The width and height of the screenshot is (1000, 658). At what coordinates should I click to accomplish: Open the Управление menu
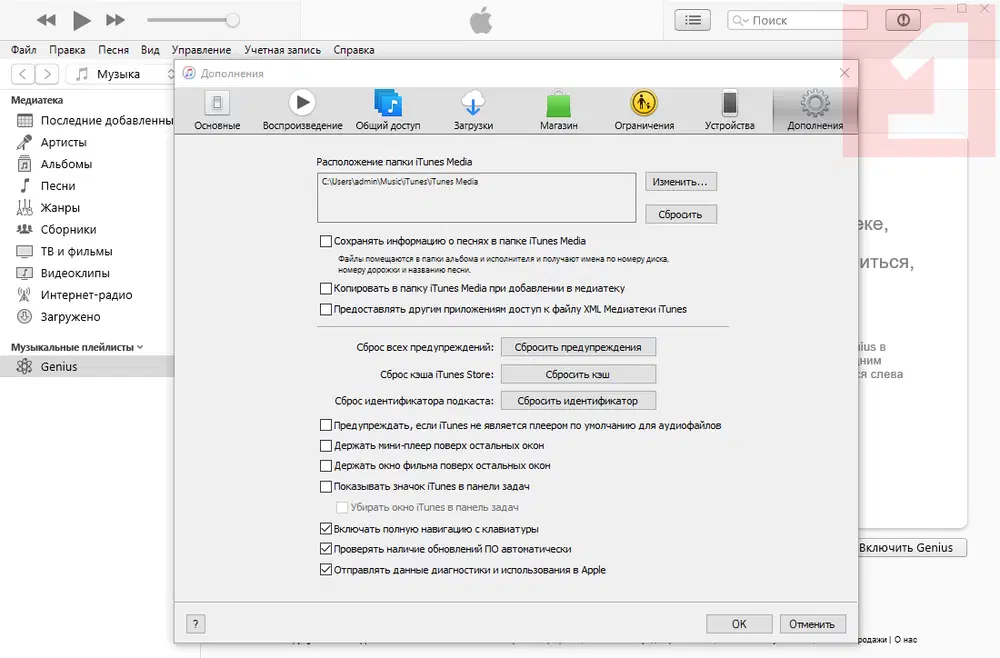click(x=202, y=50)
